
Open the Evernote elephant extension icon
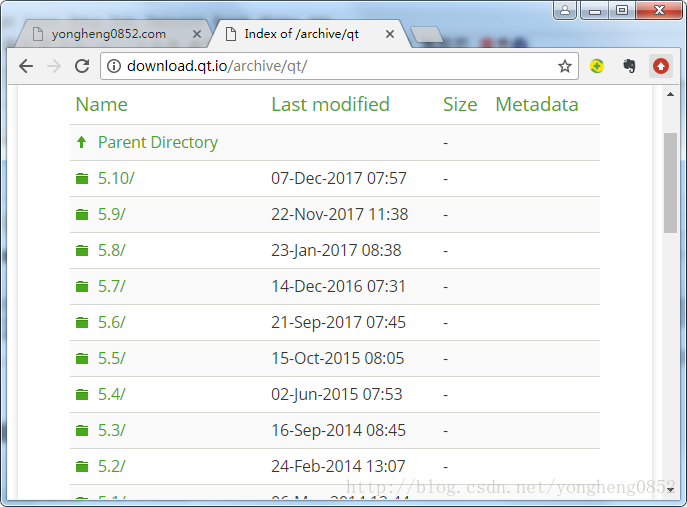[629, 66]
